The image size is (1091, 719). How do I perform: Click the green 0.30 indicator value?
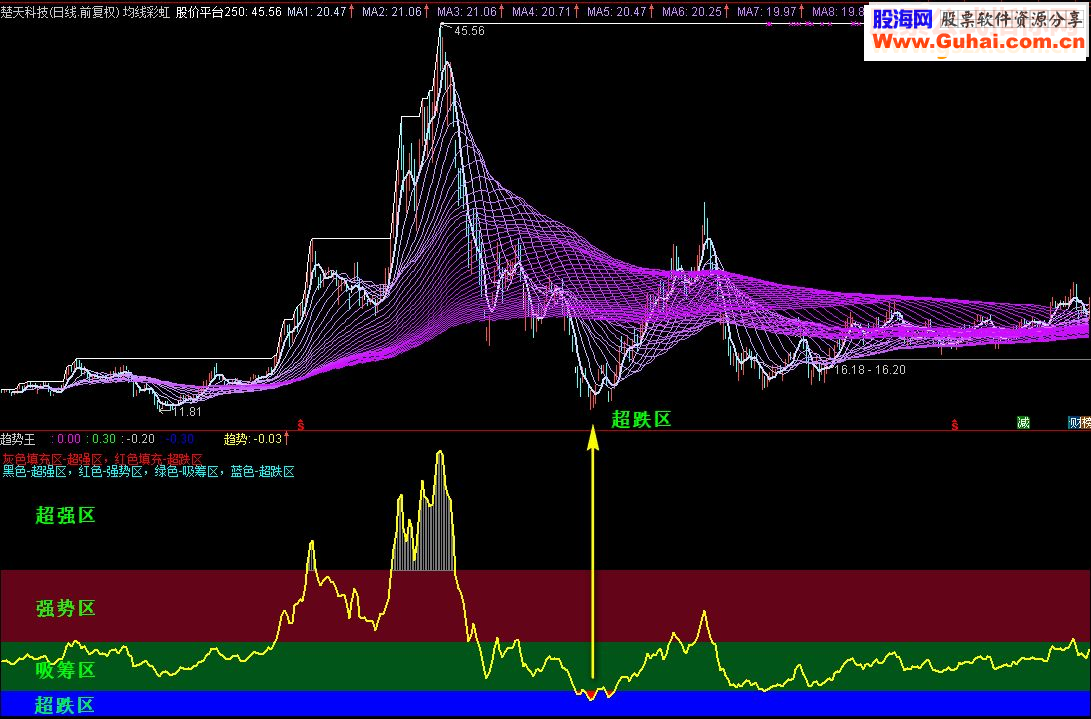(x=104, y=439)
